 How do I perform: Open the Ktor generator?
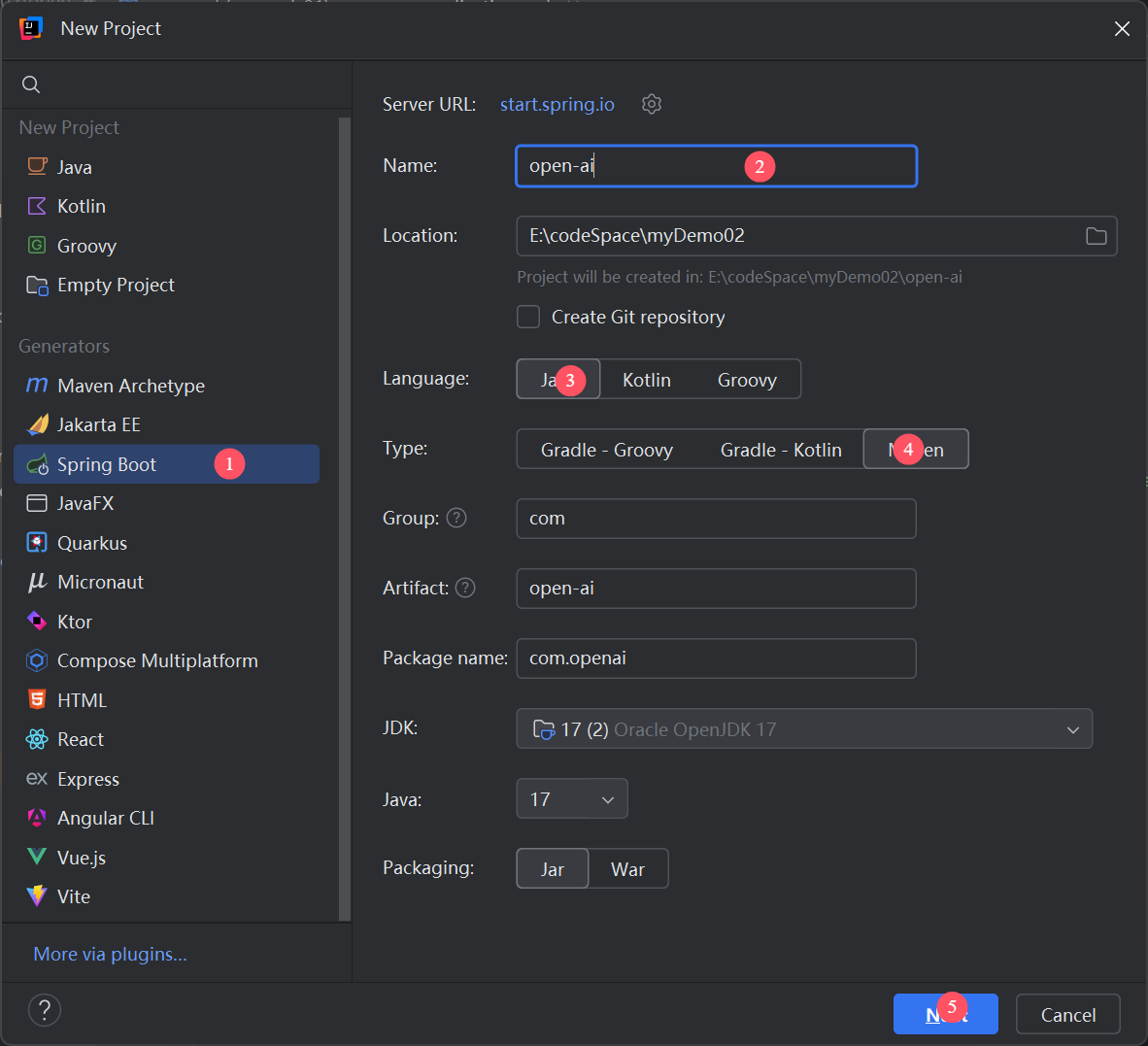pyautogui.click(x=77, y=621)
